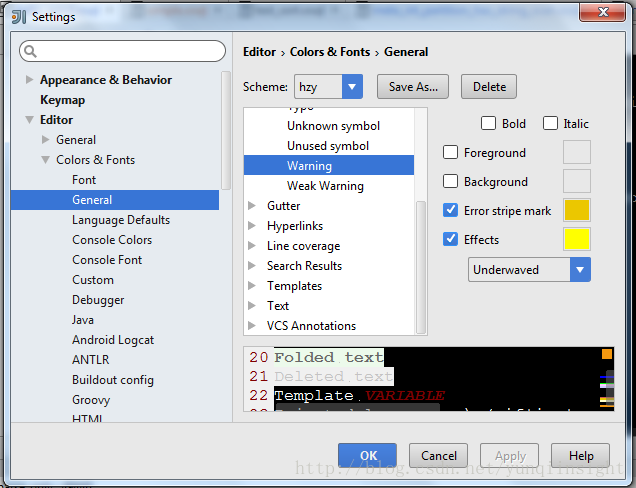Select Keymap in settings tree
Image resolution: width=636 pixels, height=488 pixels.
(x=62, y=100)
